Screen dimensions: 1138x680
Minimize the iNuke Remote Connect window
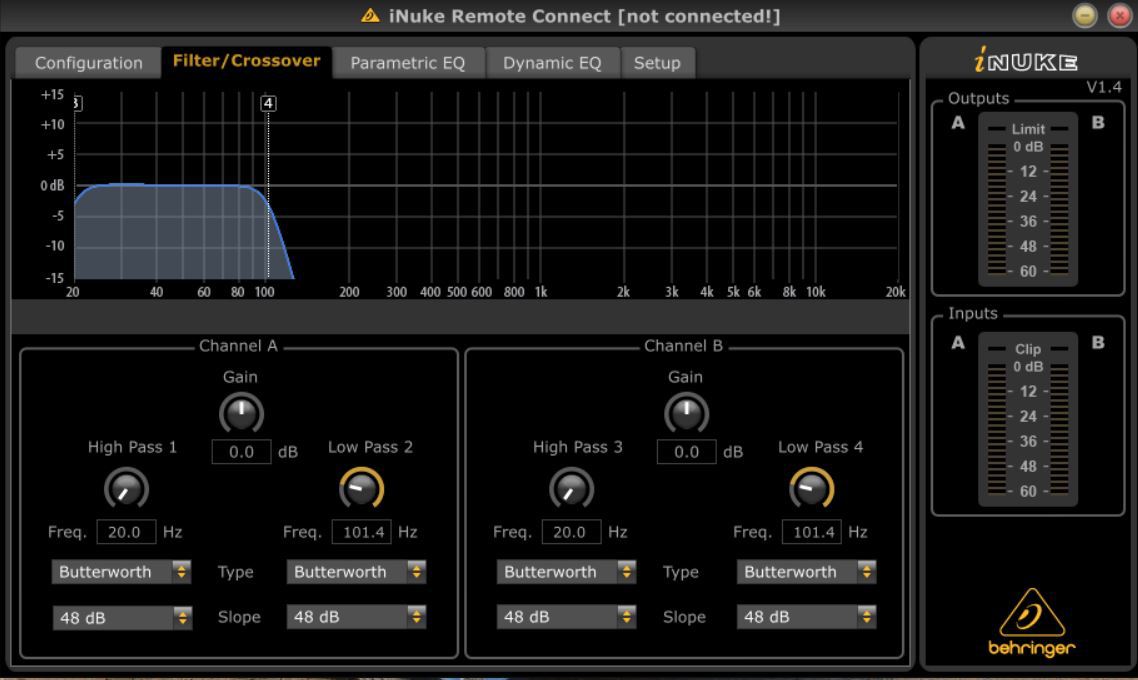[1085, 15]
